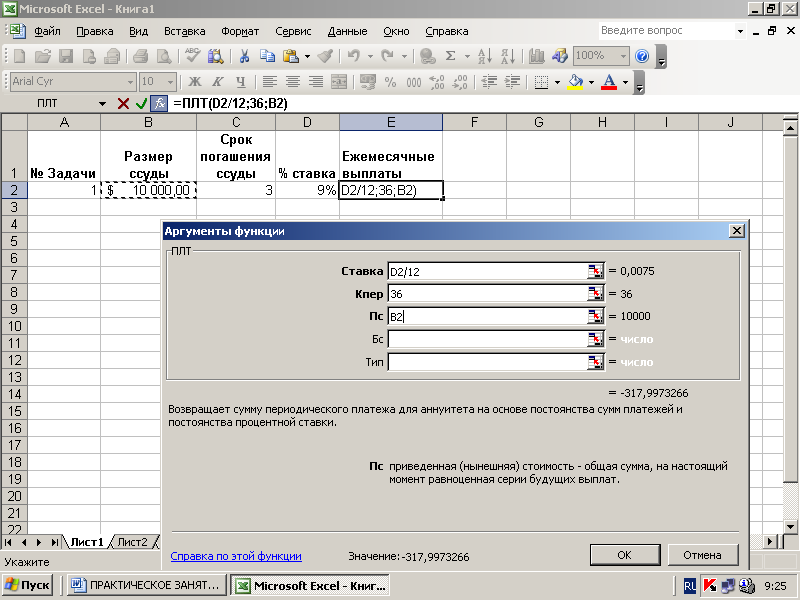Open the Формат menu

point(240,31)
